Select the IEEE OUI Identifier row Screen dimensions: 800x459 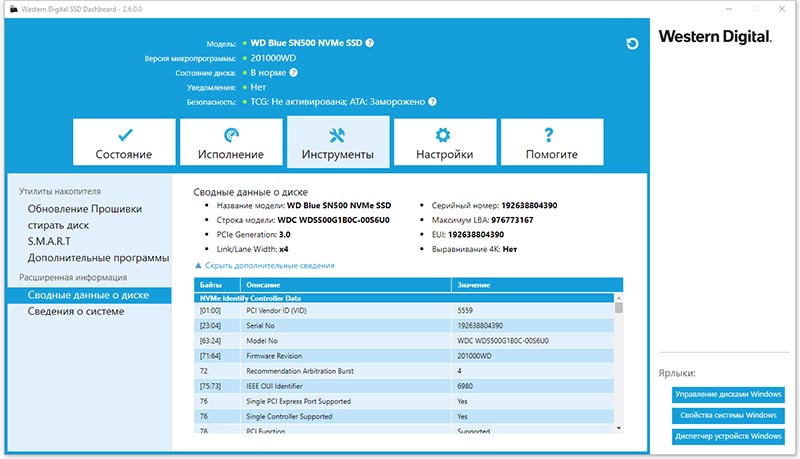(404, 386)
